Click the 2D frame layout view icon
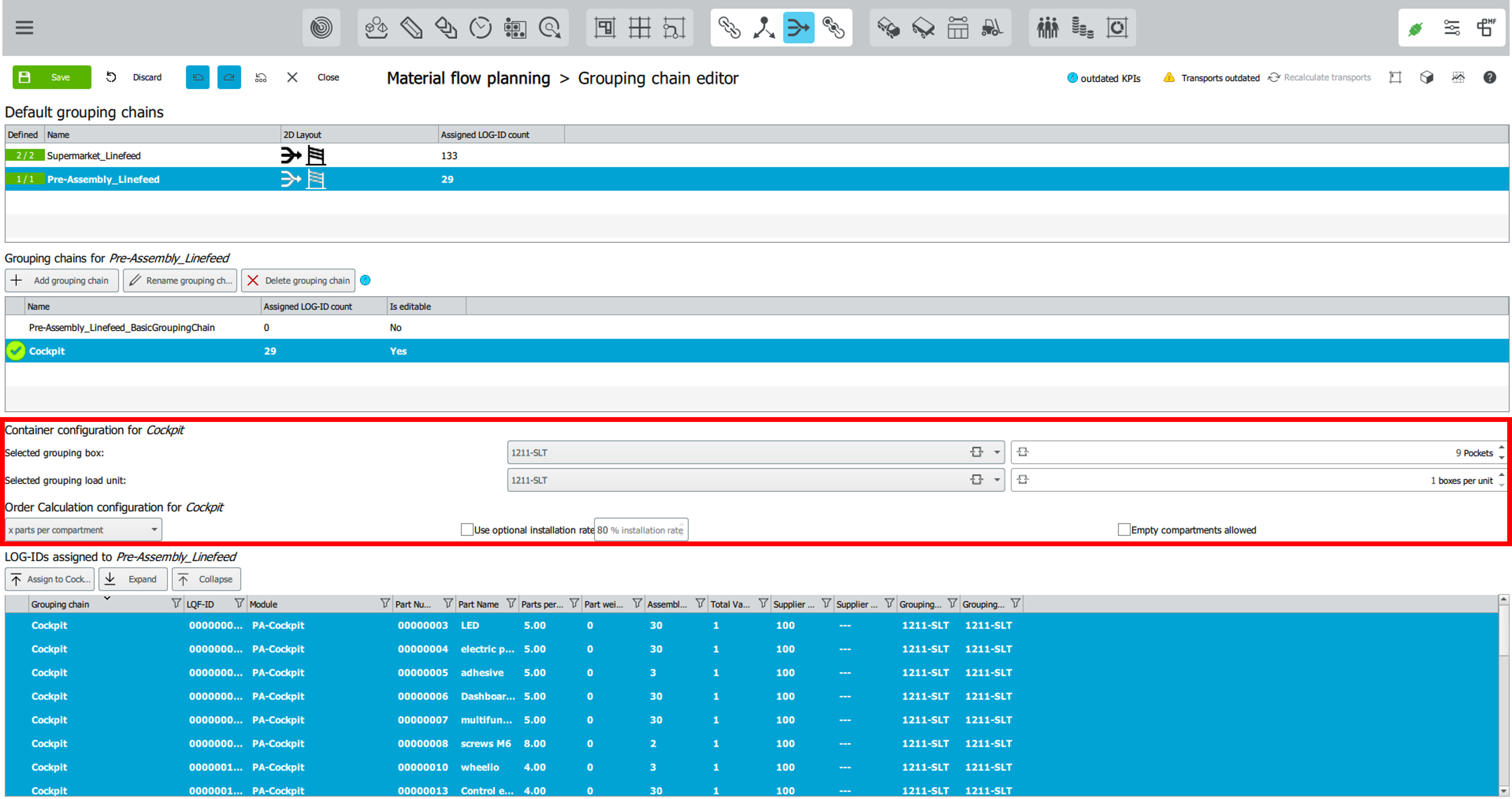Image resolution: width=1512 pixels, height=799 pixels. pos(1396,77)
